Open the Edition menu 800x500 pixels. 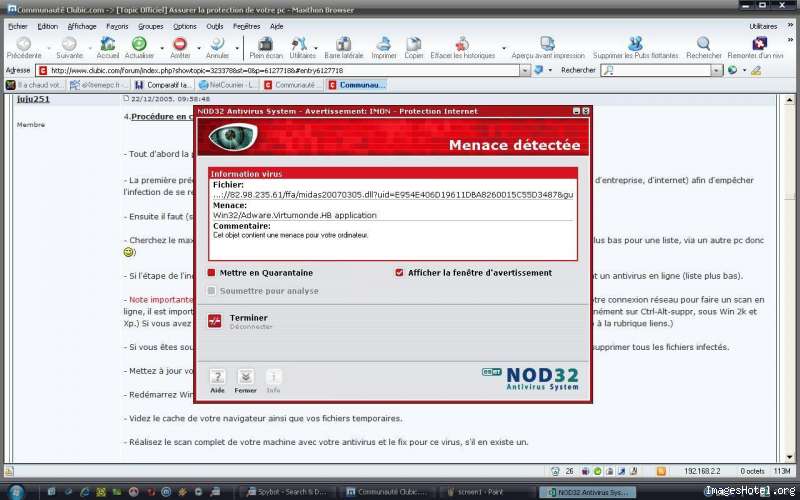[x=47, y=26]
